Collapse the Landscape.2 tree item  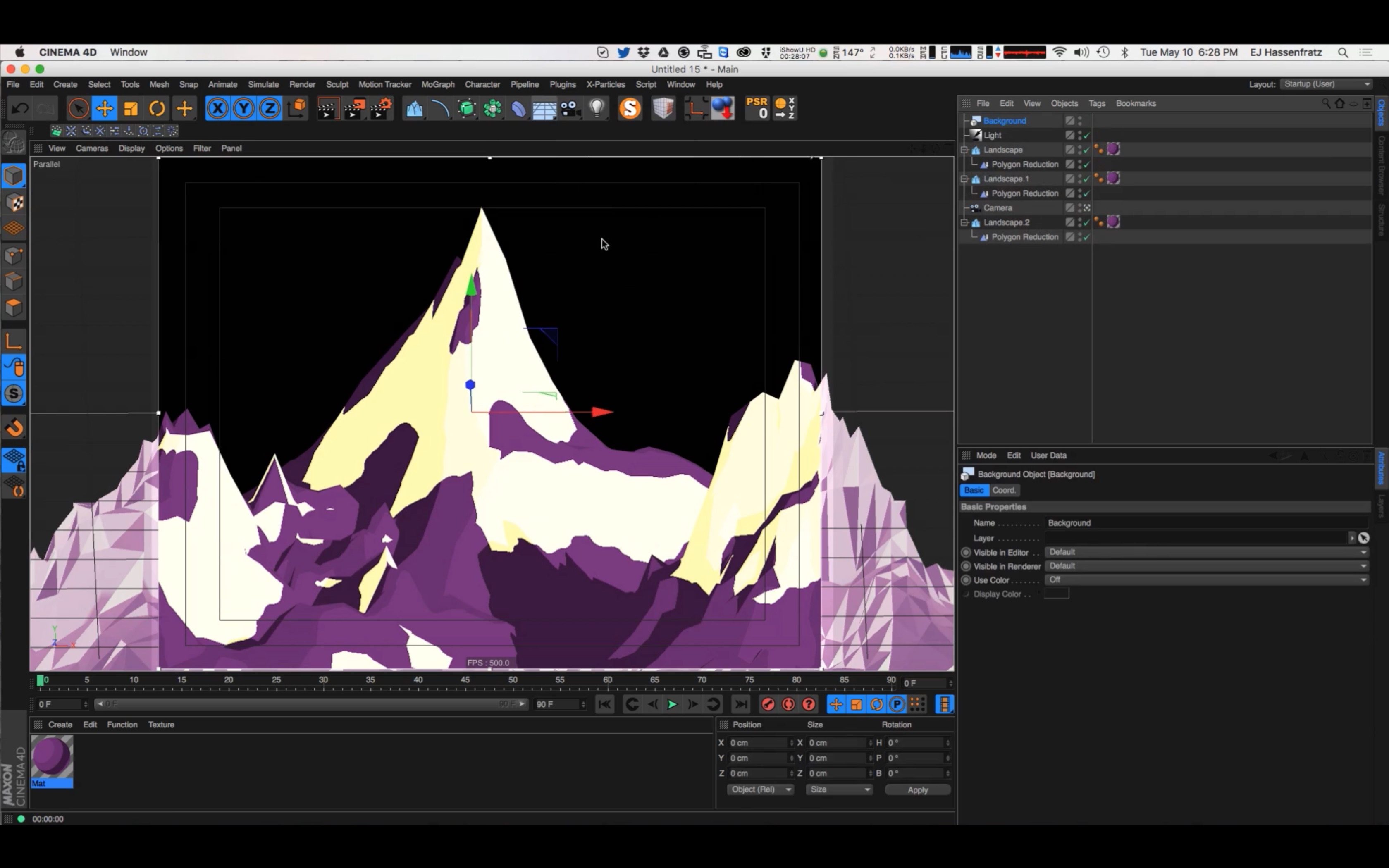coord(965,222)
